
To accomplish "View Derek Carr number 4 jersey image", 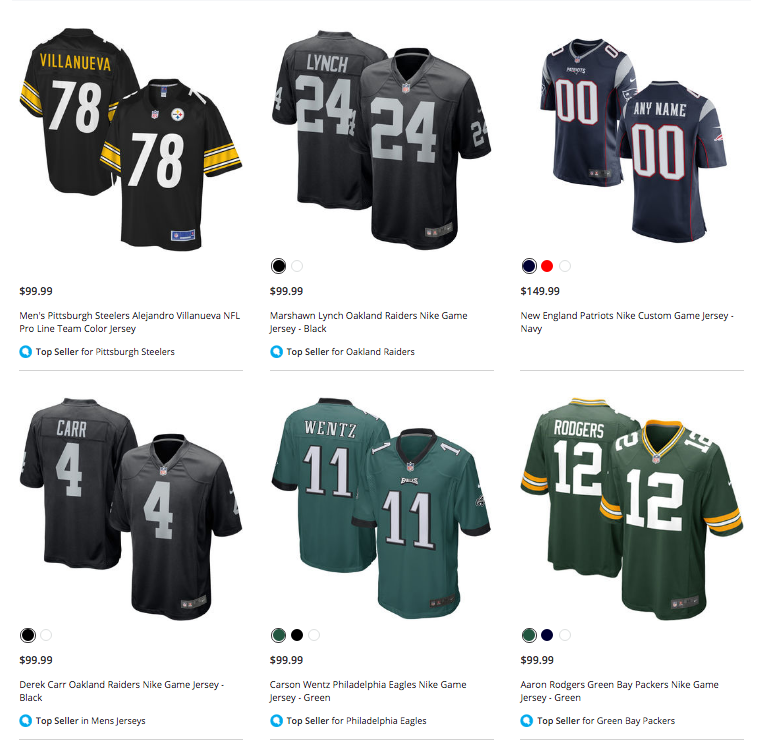I will point(131,508).
